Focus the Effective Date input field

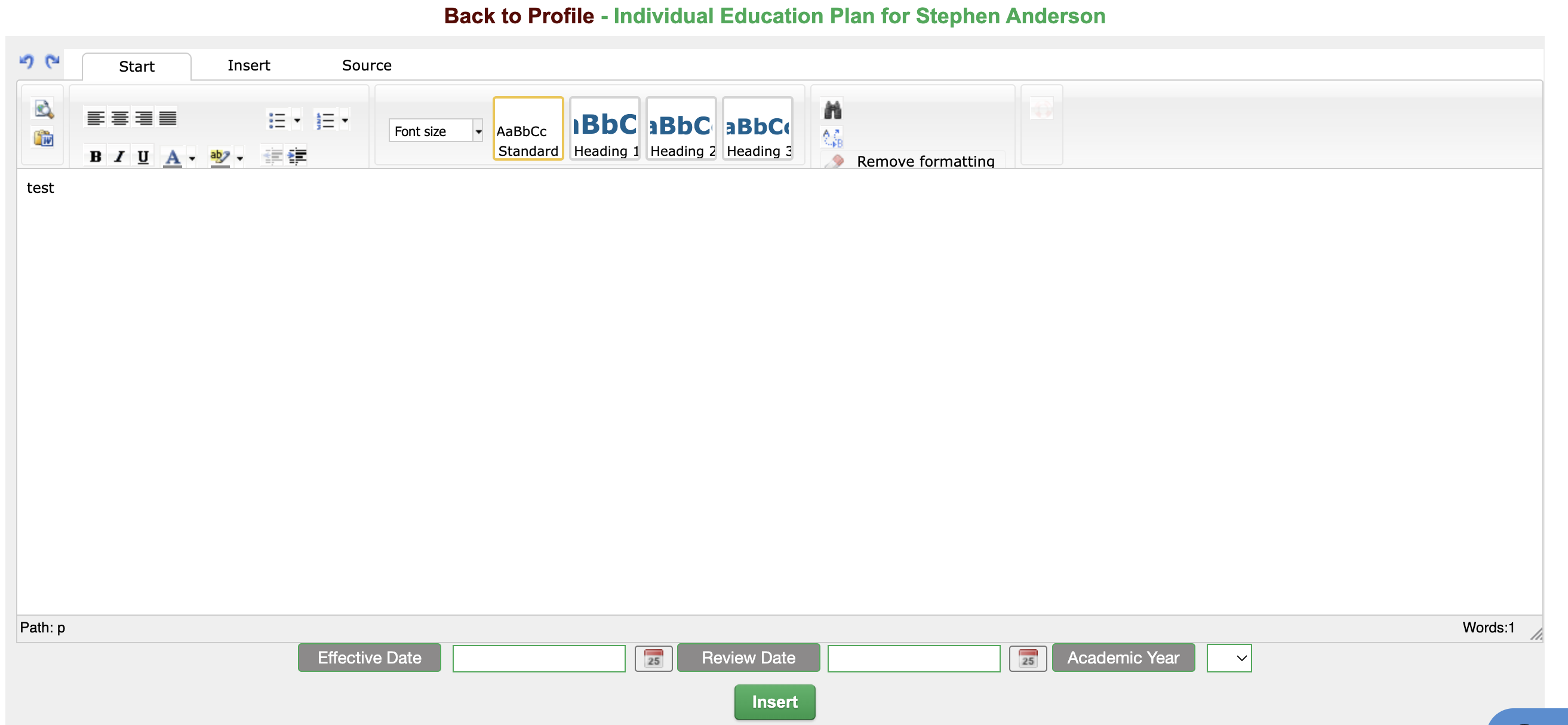tap(539, 659)
